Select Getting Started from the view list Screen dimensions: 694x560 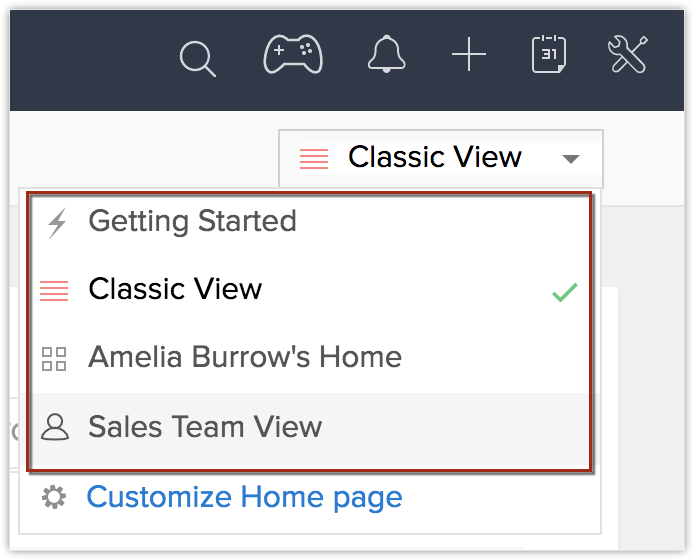[192, 221]
